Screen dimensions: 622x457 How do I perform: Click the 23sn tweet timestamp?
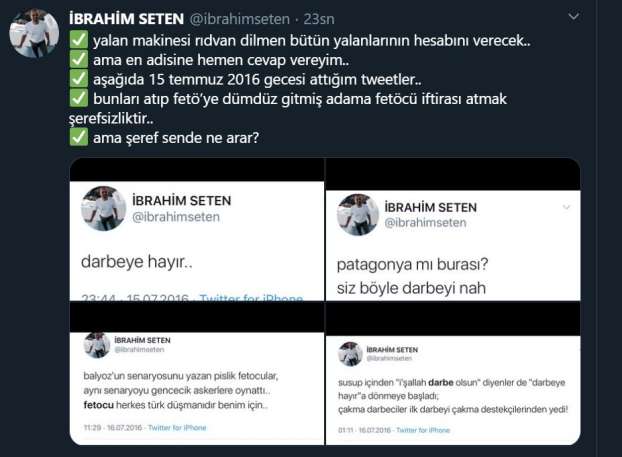pos(319,19)
